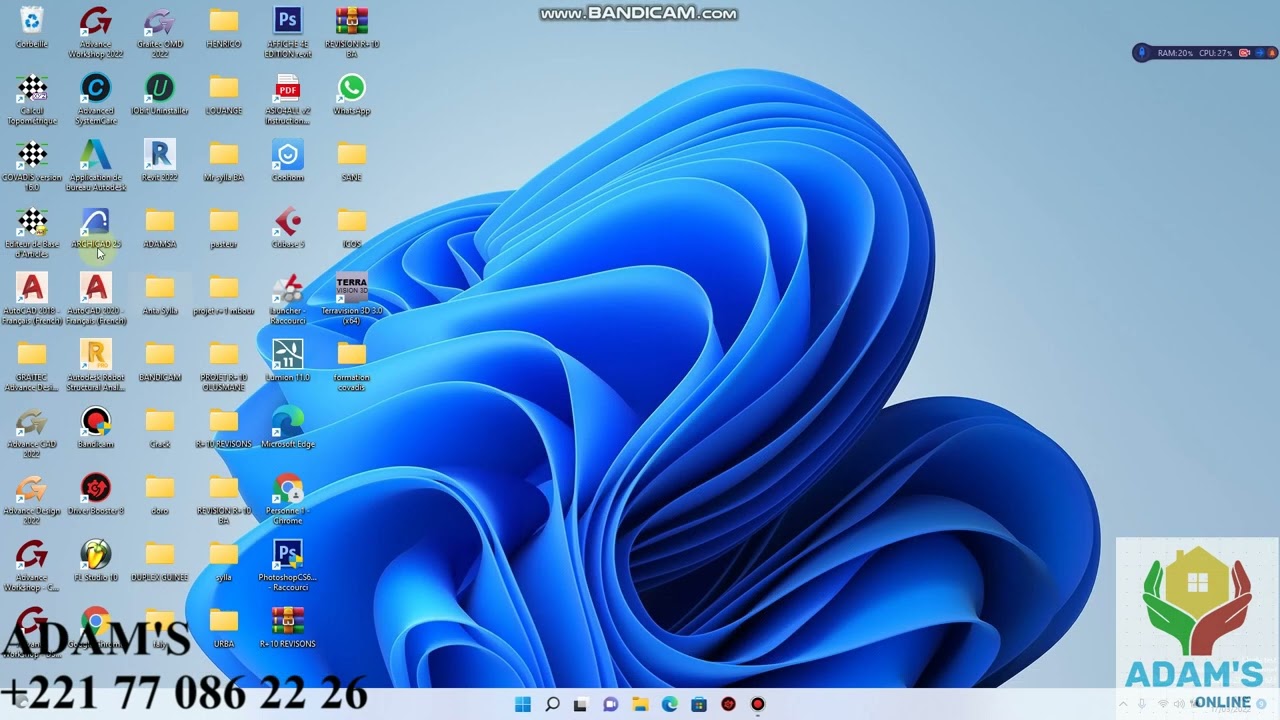The height and width of the screenshot is (720, 1280).
Task: Open the R+10 REVISONS folder
Action: click(x=224, y=429)
